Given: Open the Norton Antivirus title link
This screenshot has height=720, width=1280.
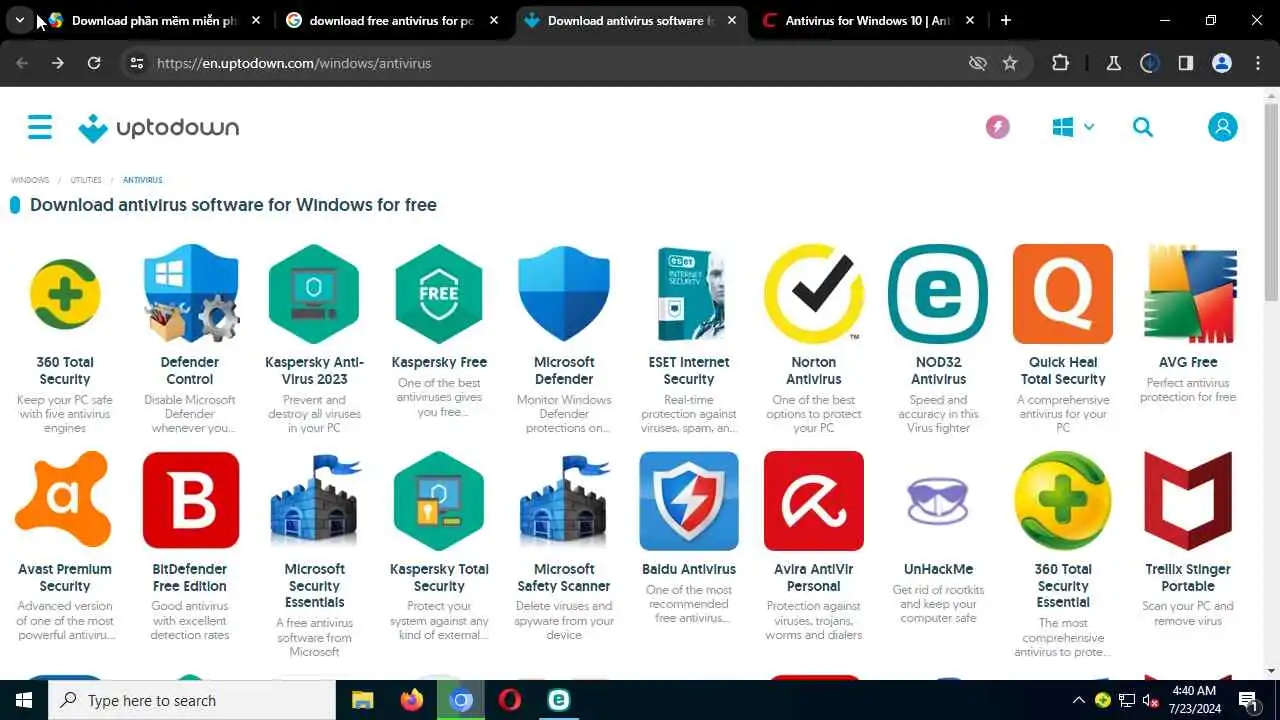Looking at the screenshot, I should click(x=814, y=371).
